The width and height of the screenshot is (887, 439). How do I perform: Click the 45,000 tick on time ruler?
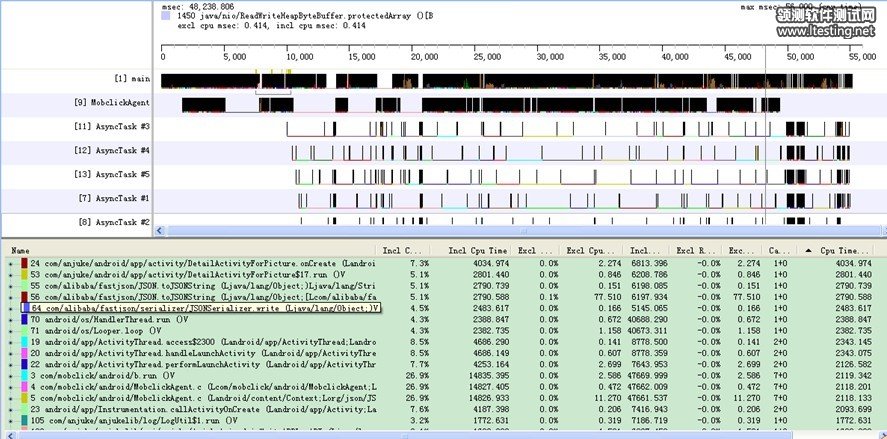point(738,57)
